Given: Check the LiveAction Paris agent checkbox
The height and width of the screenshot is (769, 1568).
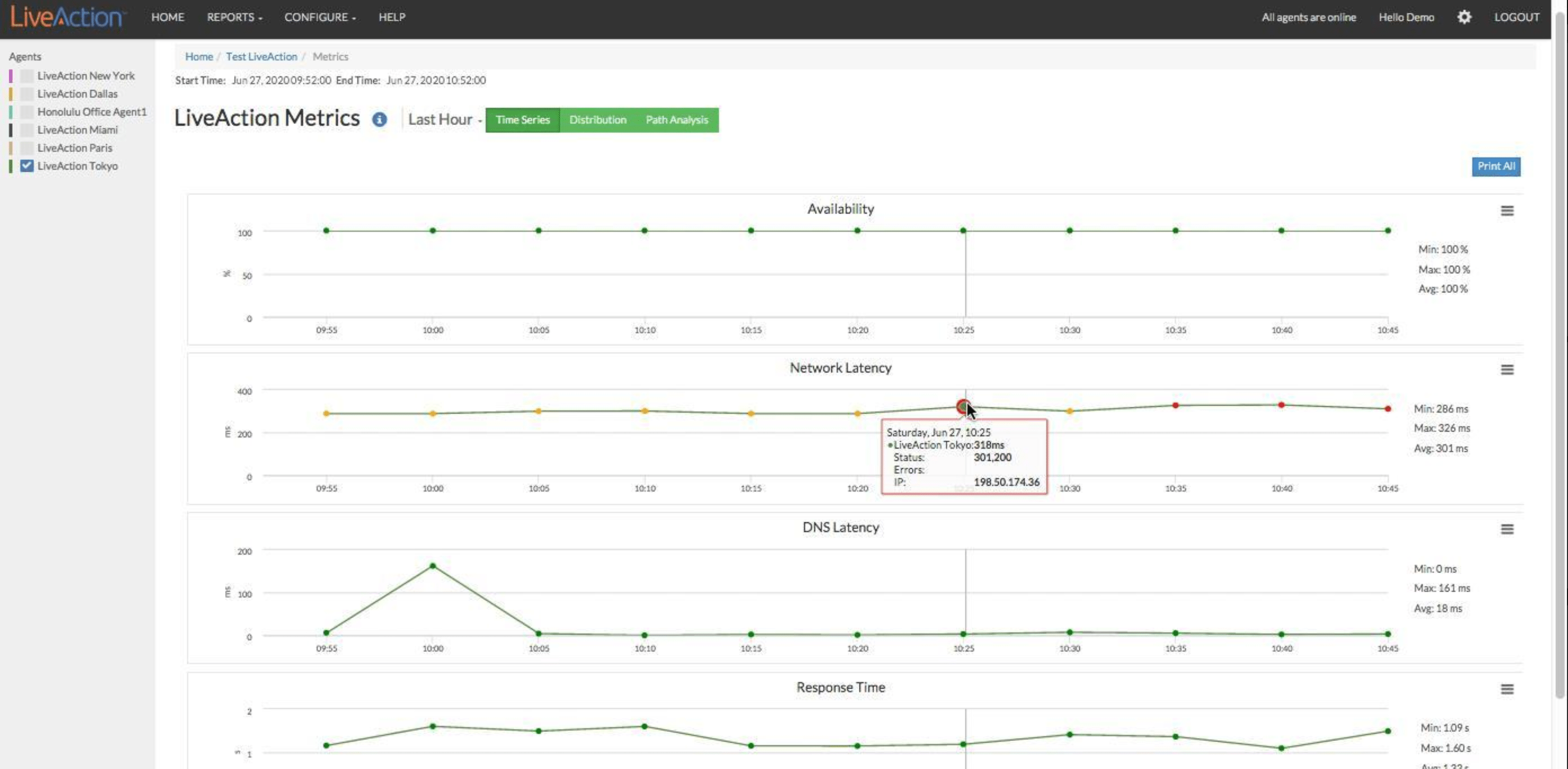Looking at the screenshot, I should pyautogui.click(x=27, y=148).
